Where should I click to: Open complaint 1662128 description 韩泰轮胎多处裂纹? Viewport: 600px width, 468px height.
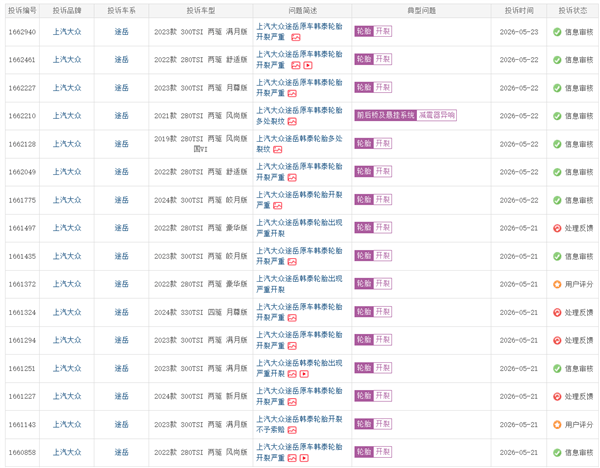pos(299,144)
